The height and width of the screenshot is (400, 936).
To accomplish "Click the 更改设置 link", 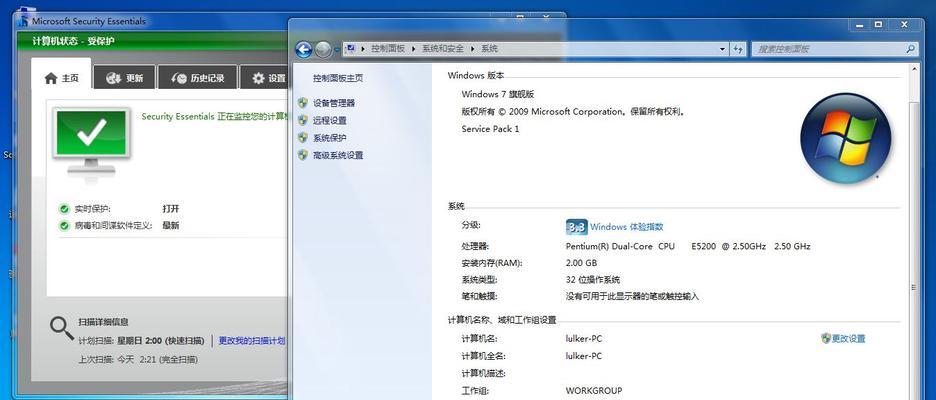I will point(849,339).
